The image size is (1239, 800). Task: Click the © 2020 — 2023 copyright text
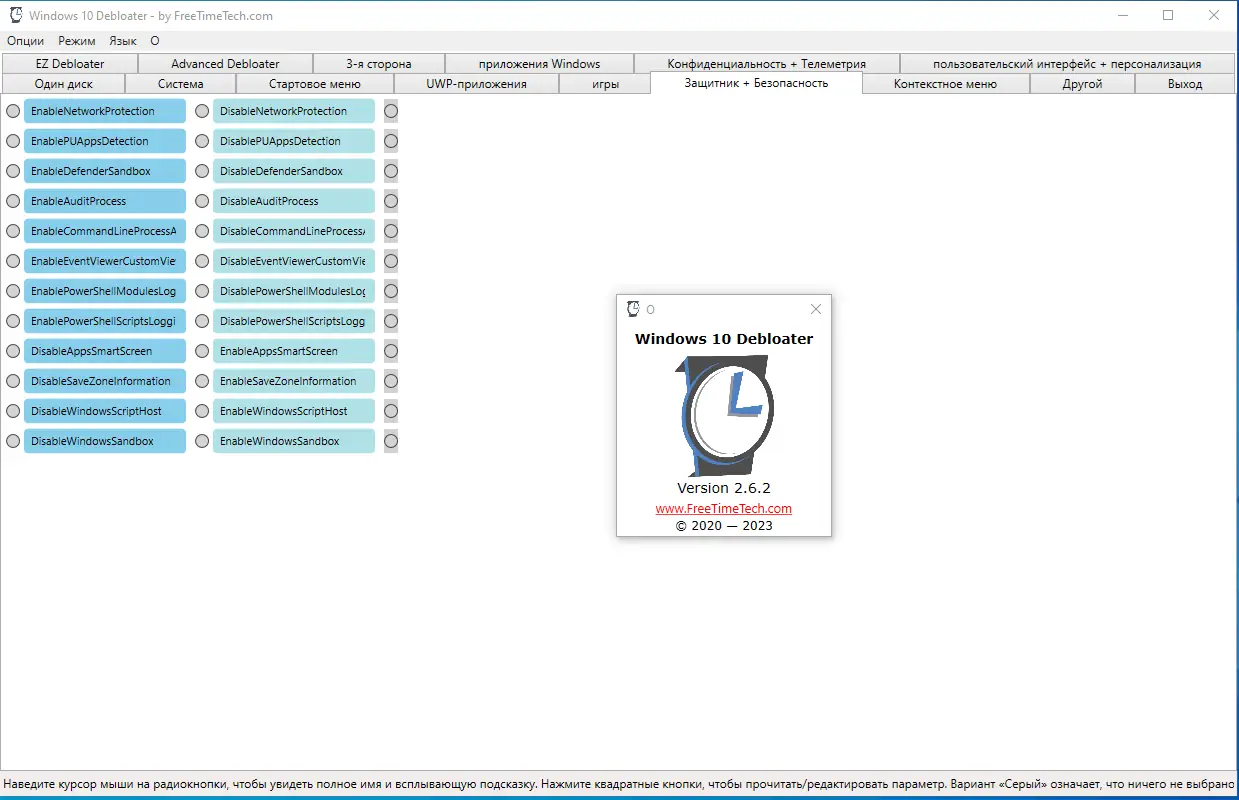[724, 525]
